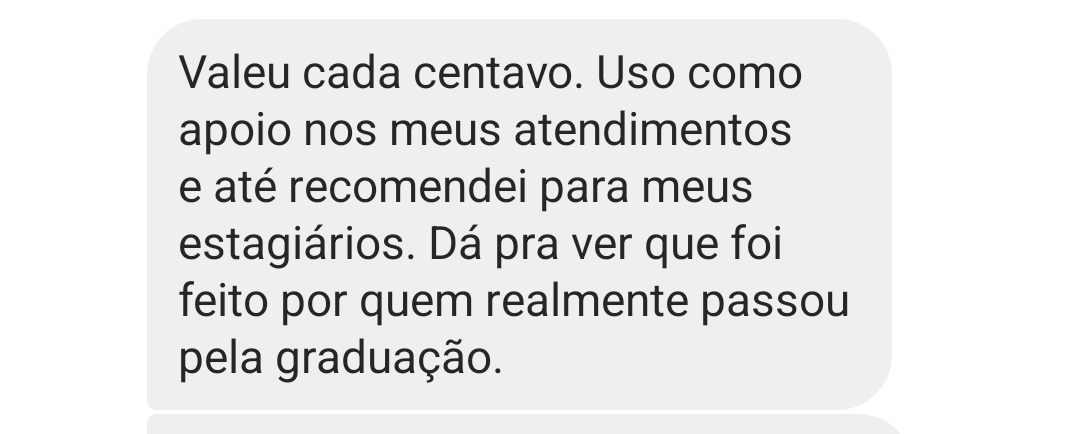Click the word 'como' ending the first line
The height and width of the screenshot is (434, 1080).
click(745, 74)
